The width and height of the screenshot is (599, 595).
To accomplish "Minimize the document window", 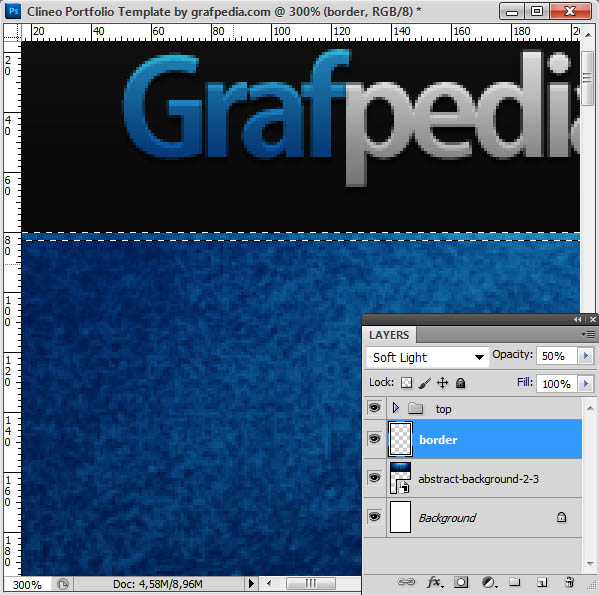I will click(x=512, y=12).
